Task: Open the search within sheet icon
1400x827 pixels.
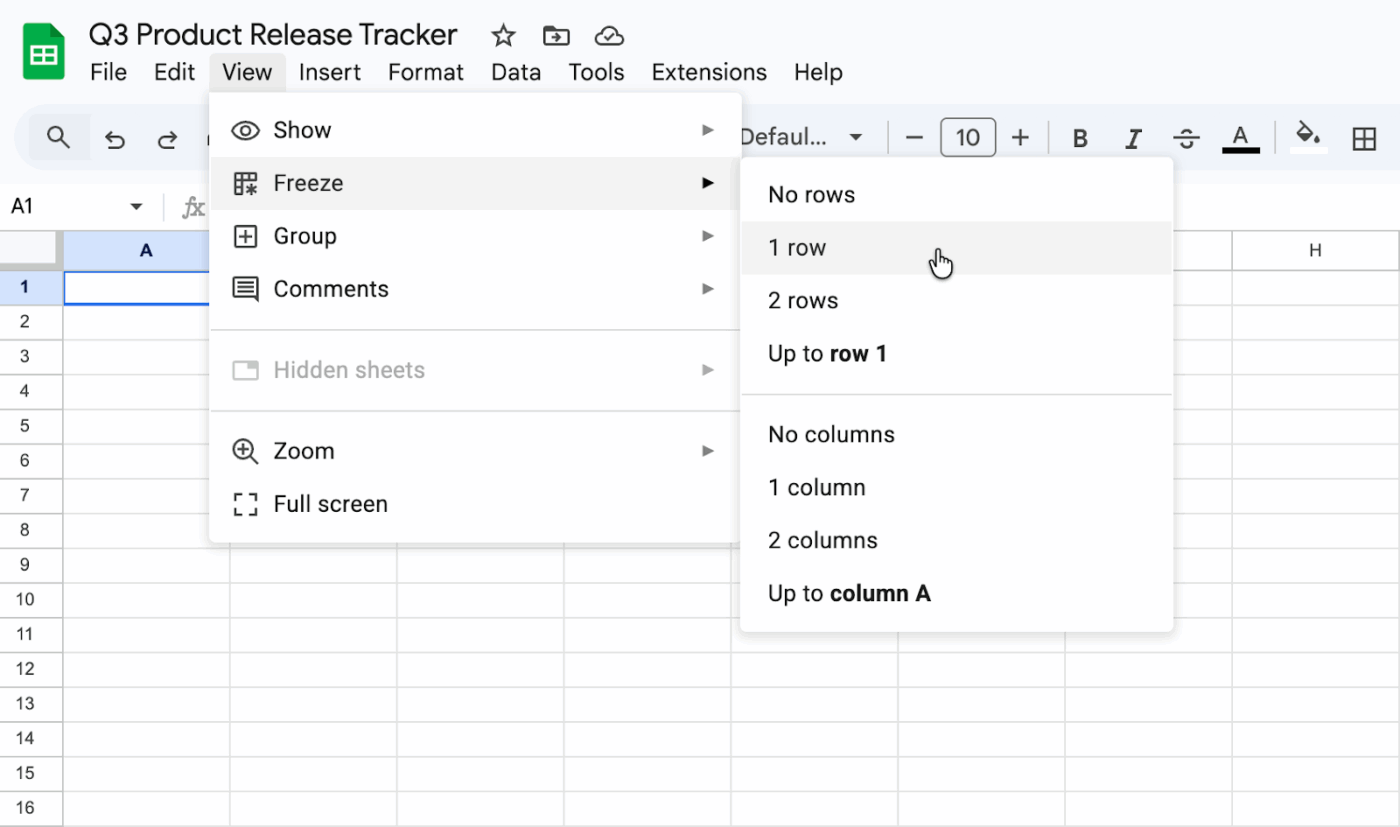Action: [58, 137]
